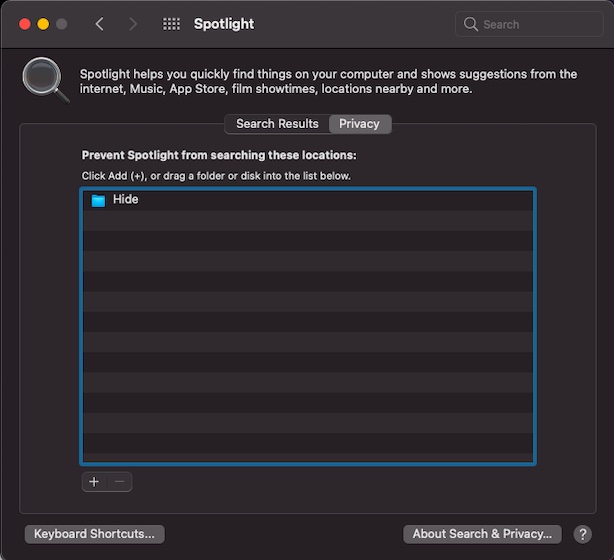Switch to the Search Results tab

click(277, 124)
